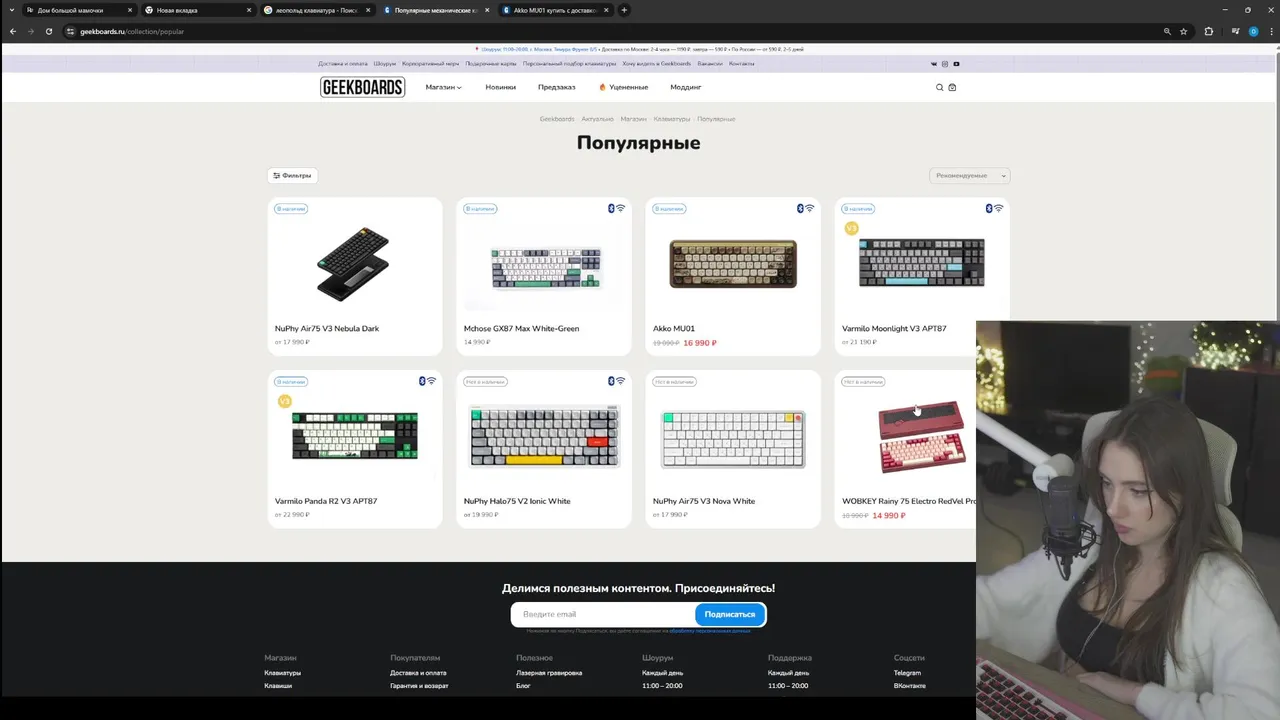Open the Varmilo Moonlight V3 APT87 title
This screenshot has width=1280, height=720.
pyautogui.click(x=894, y=328)
